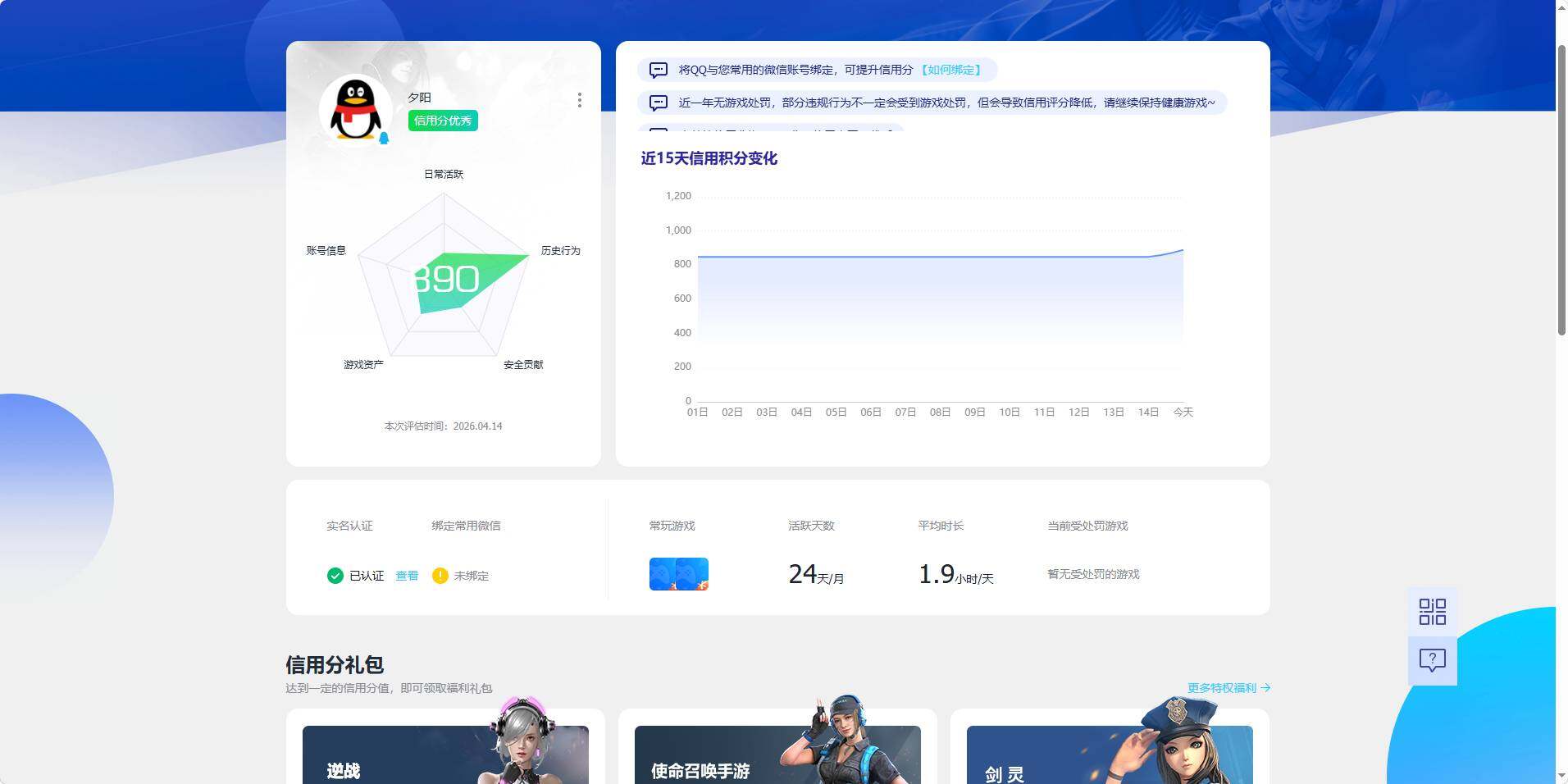Image resolution: width=1568 pixels, height=784 pixels.
Task: Click 暂无受处罚的游戏 text
Action: tap(1093, 574)
